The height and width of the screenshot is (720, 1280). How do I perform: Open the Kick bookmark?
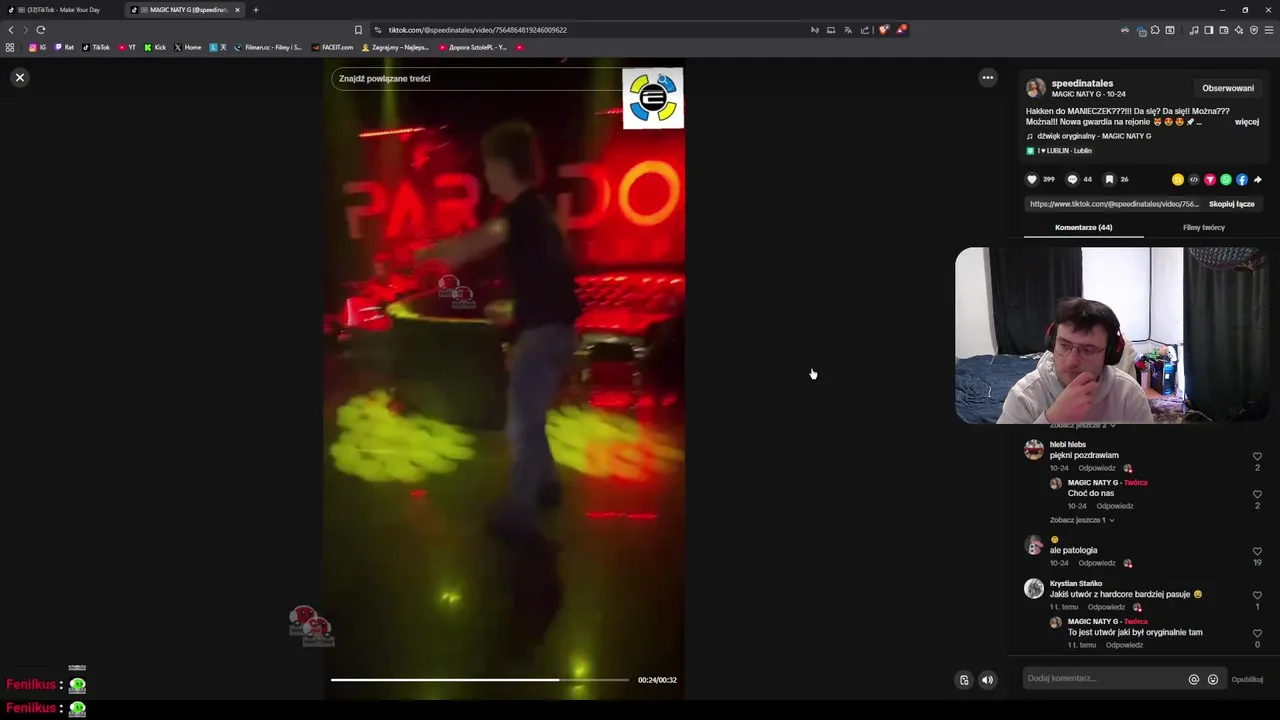[155, 47]
